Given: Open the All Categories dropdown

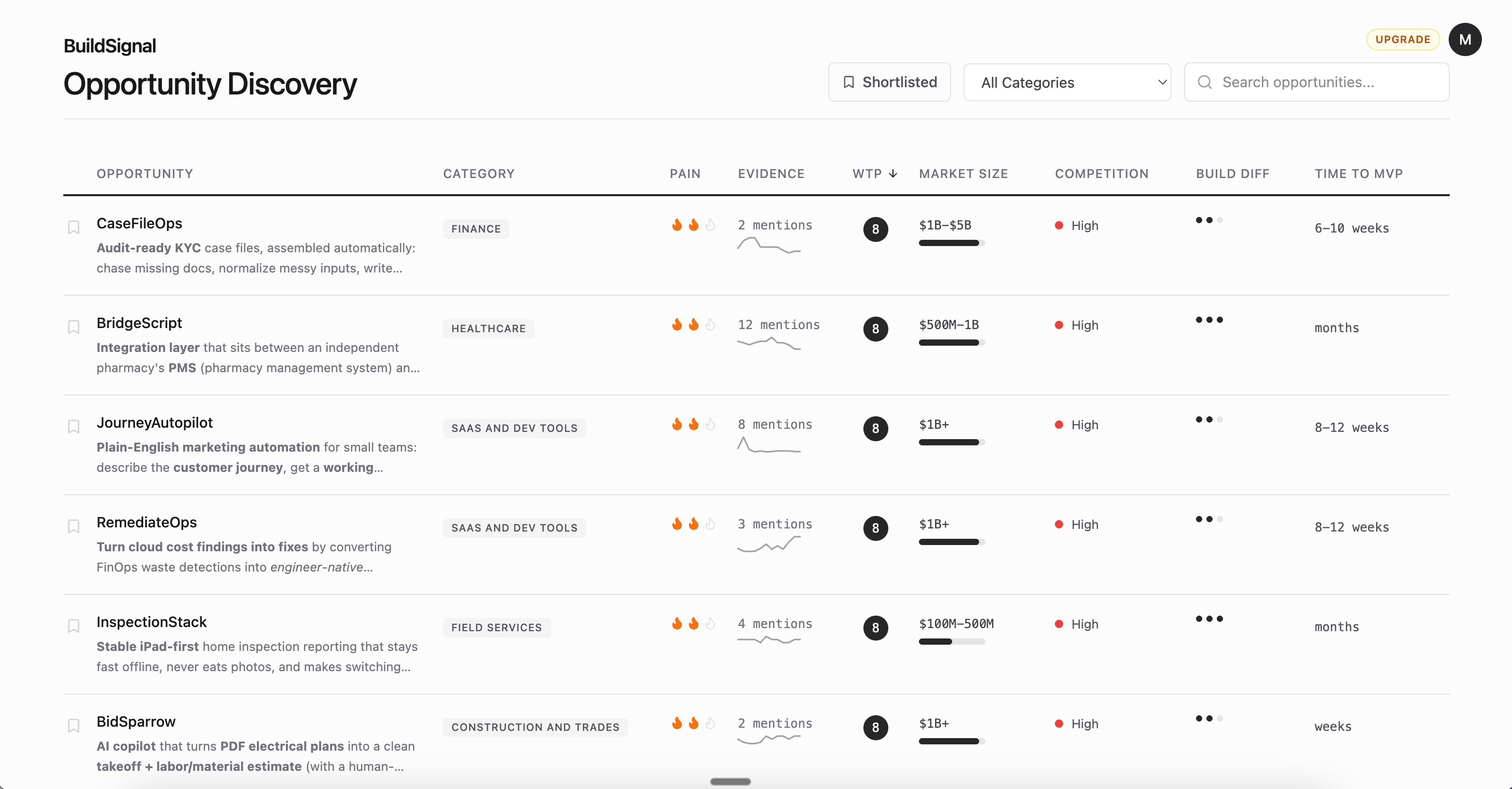Looking at the screenshot, I should click(x=1067, y=82).
